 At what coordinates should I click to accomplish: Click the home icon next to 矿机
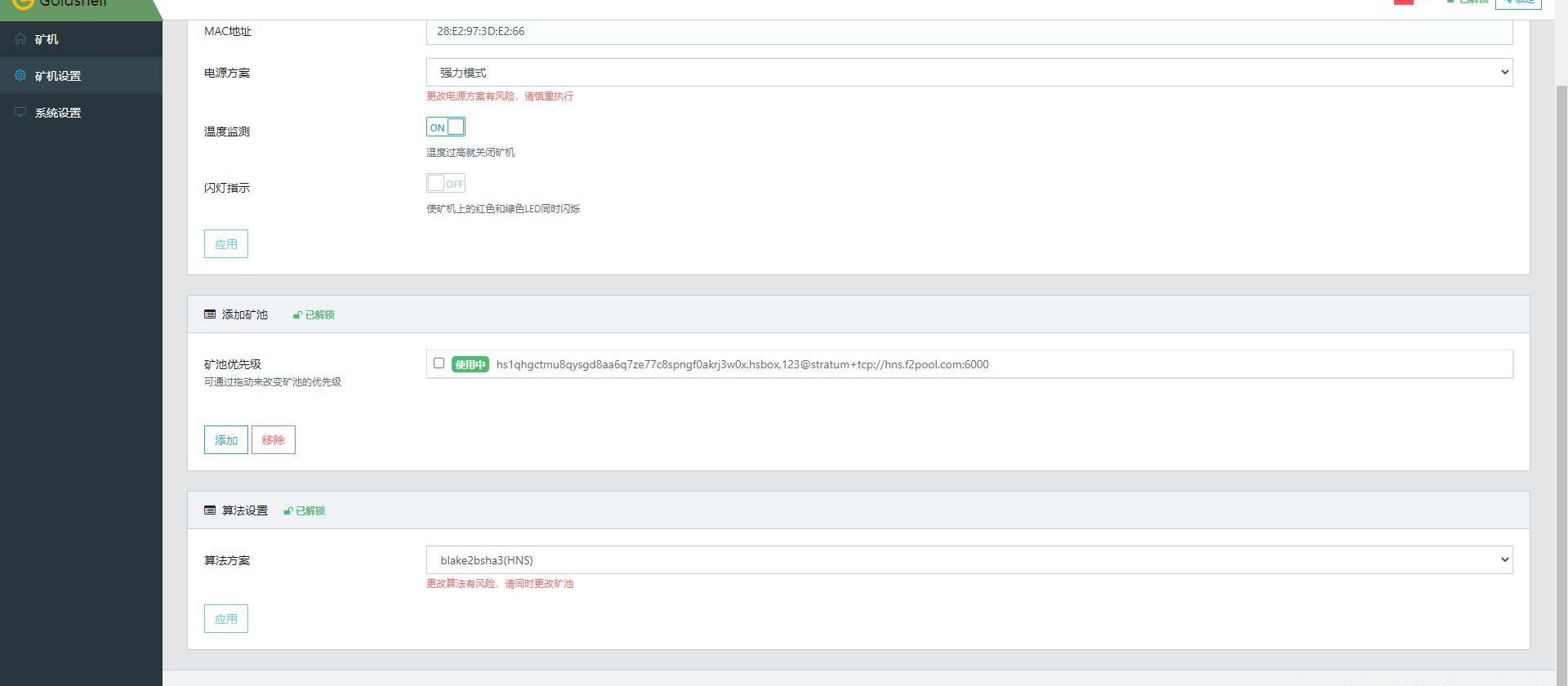coord(20,38)
